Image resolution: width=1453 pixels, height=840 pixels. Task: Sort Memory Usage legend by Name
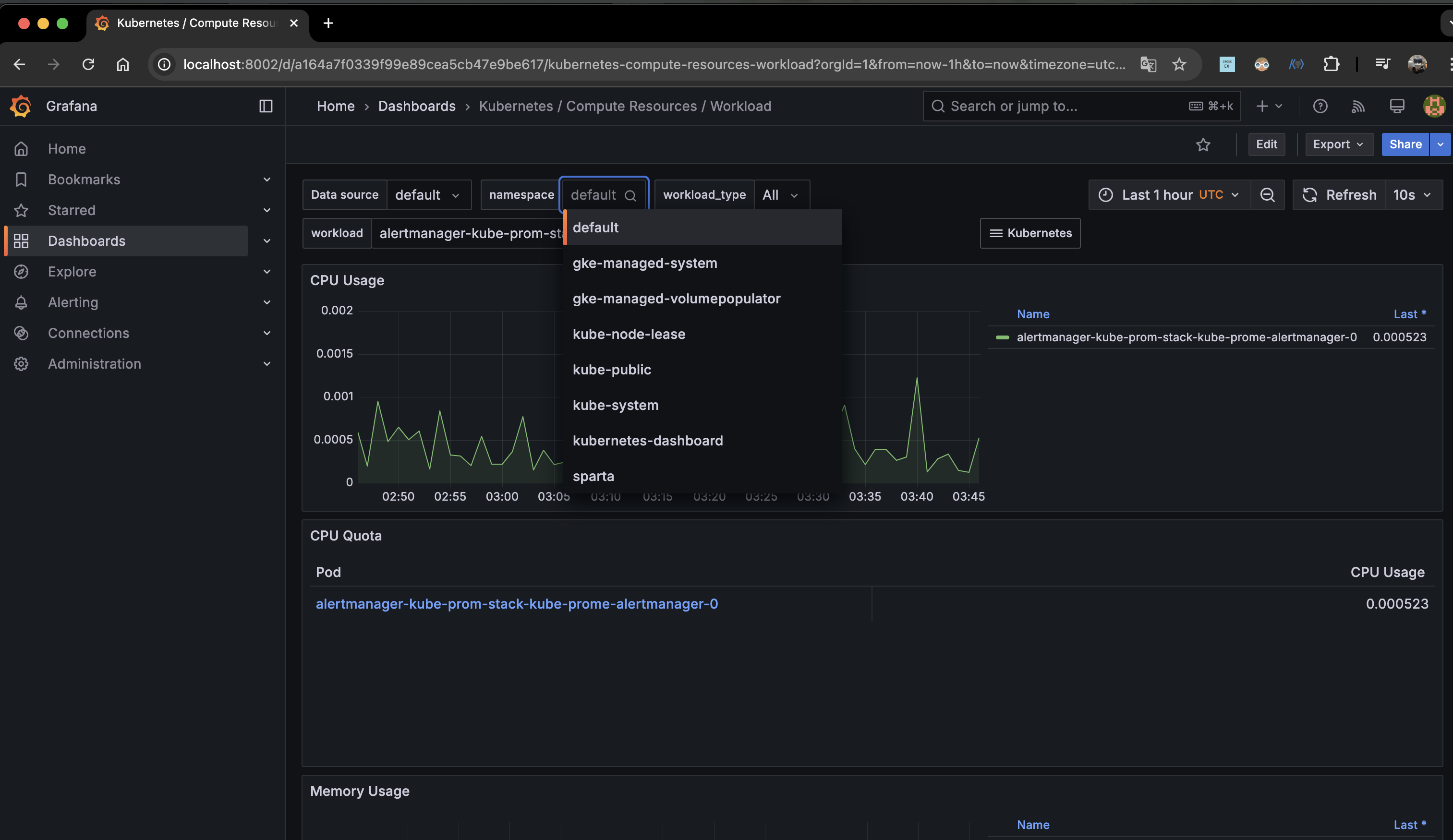click(x=1033, y=825)
